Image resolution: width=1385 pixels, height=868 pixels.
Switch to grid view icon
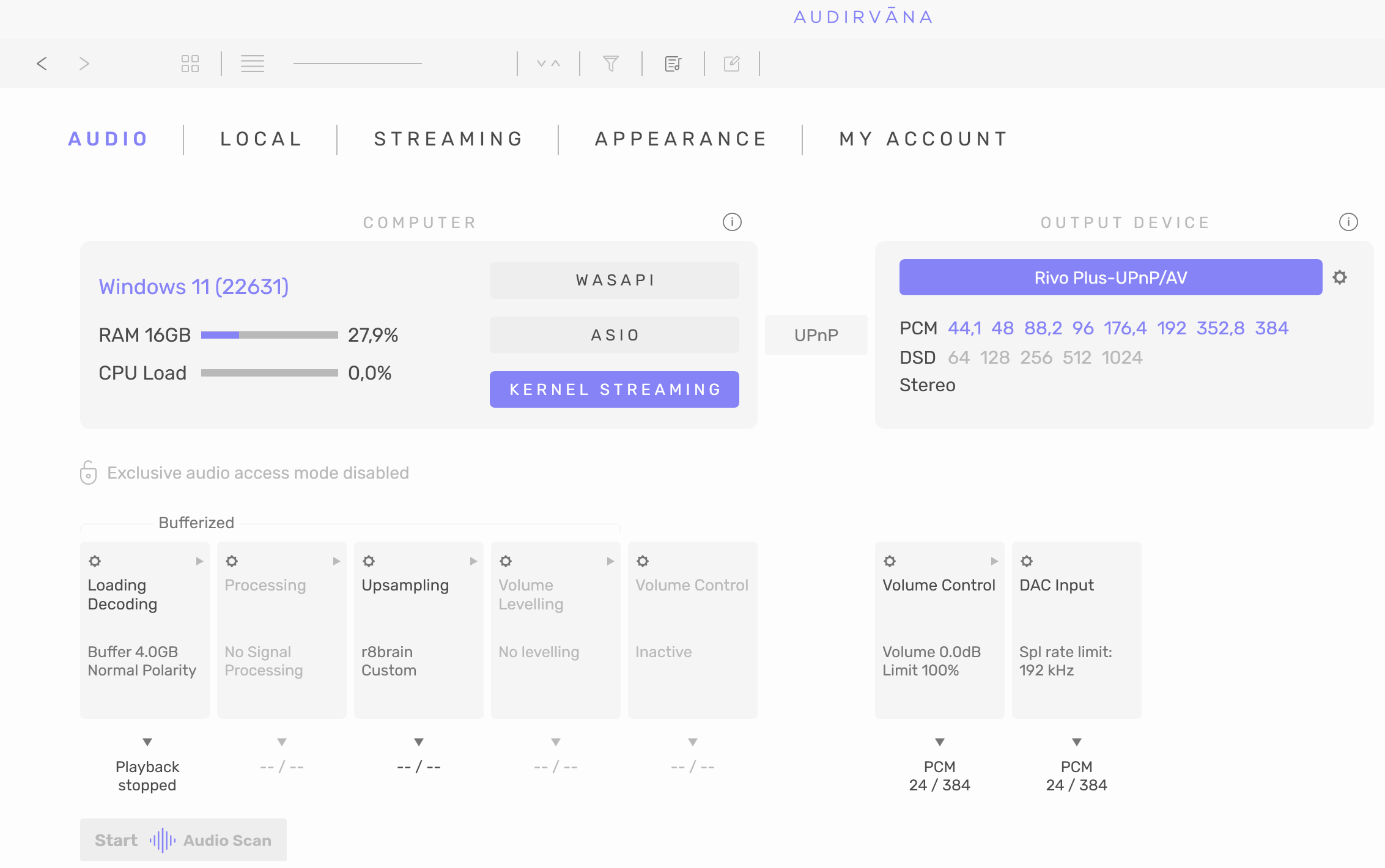[190, 64]
